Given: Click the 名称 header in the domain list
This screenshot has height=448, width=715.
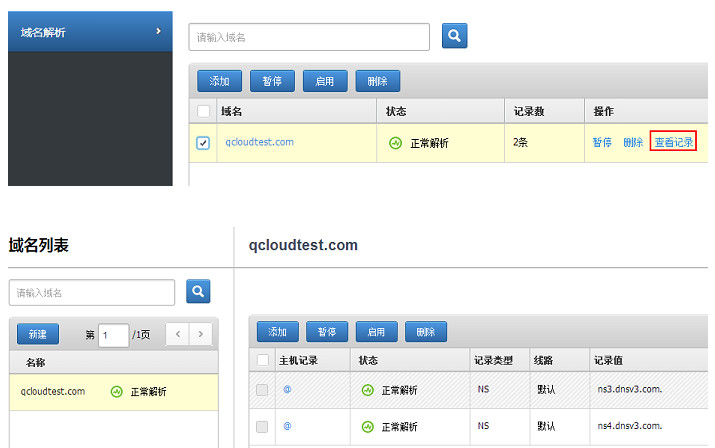Looking at the screenshot, I should (x=36, y=363).
